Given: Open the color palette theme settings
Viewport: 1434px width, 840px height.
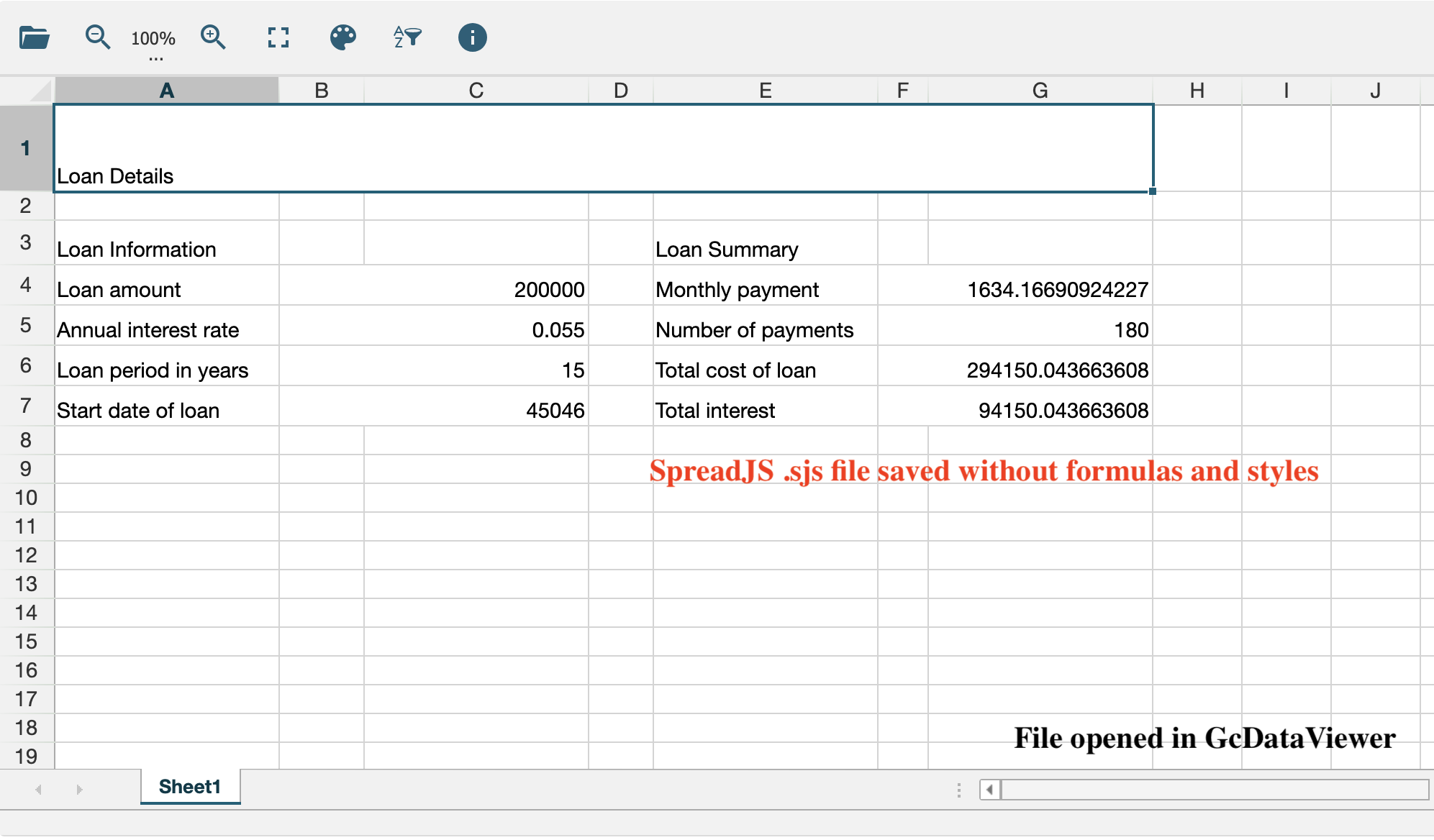Looking at the screenshot, I should click(x=342, y=37).
